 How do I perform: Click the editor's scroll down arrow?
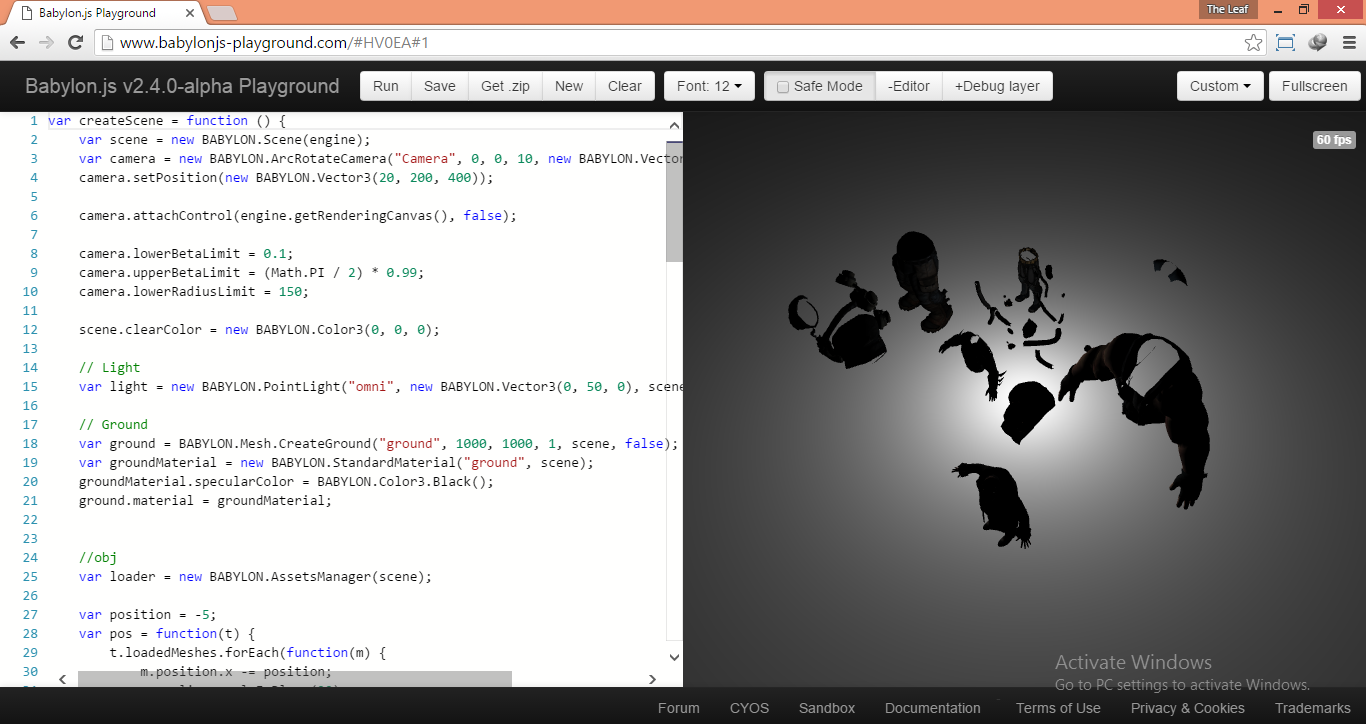(674, 657)
